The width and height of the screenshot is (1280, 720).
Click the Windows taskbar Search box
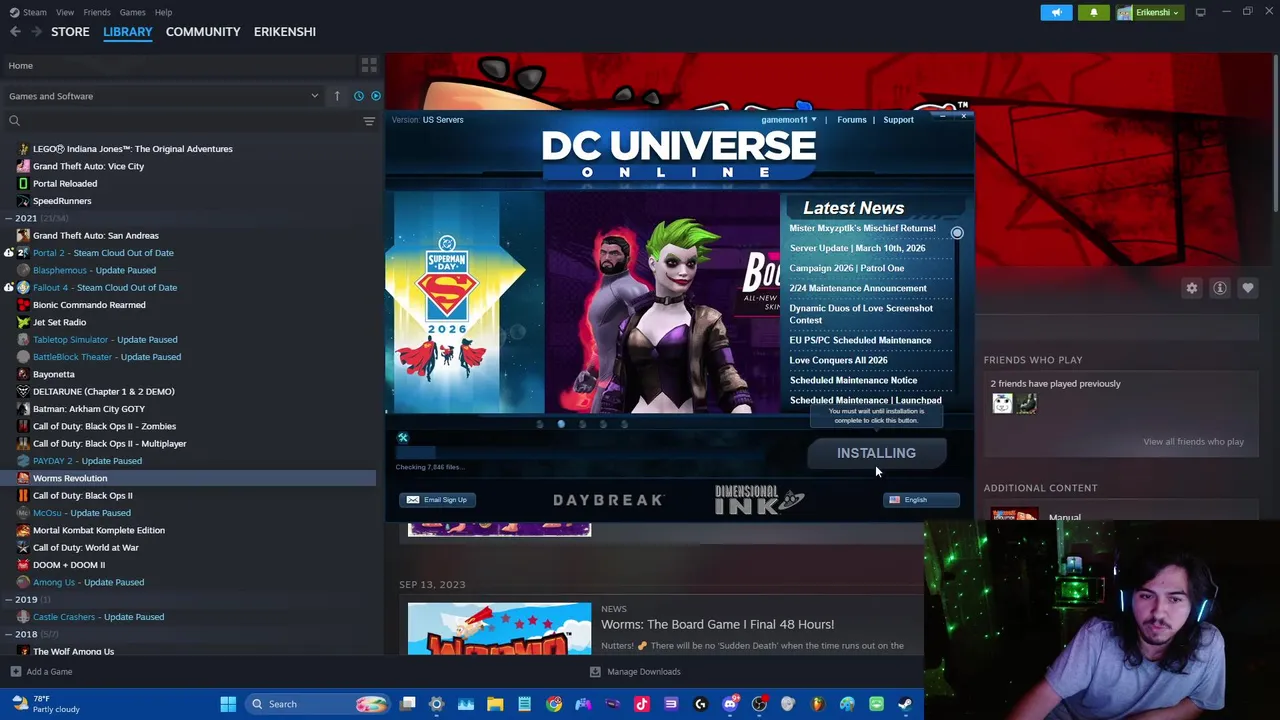(x=317, y=704)
